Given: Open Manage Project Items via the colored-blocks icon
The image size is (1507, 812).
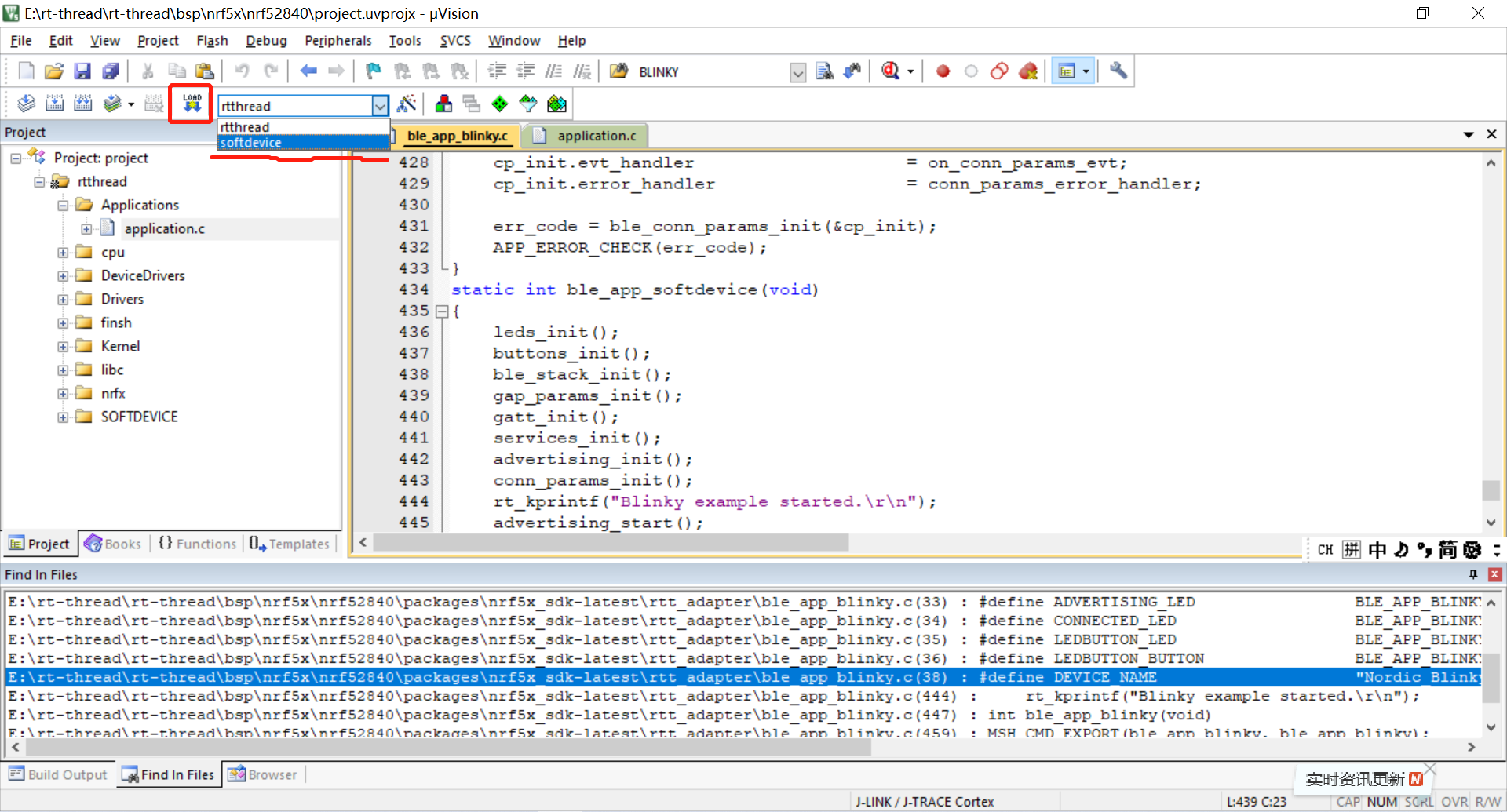Looking at the screenshot, I should [443, 104].
